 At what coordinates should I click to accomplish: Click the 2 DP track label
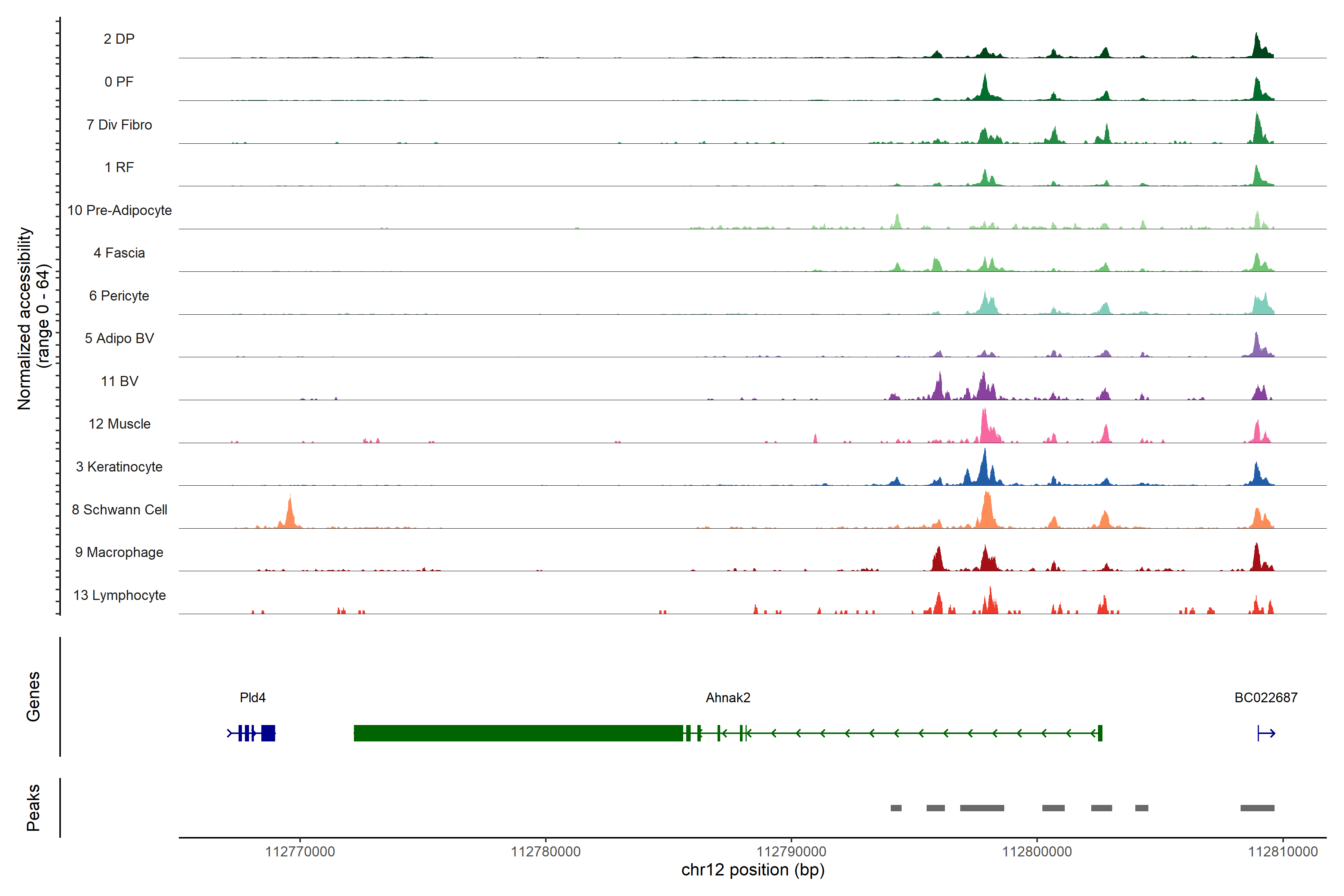pos(119,39)
